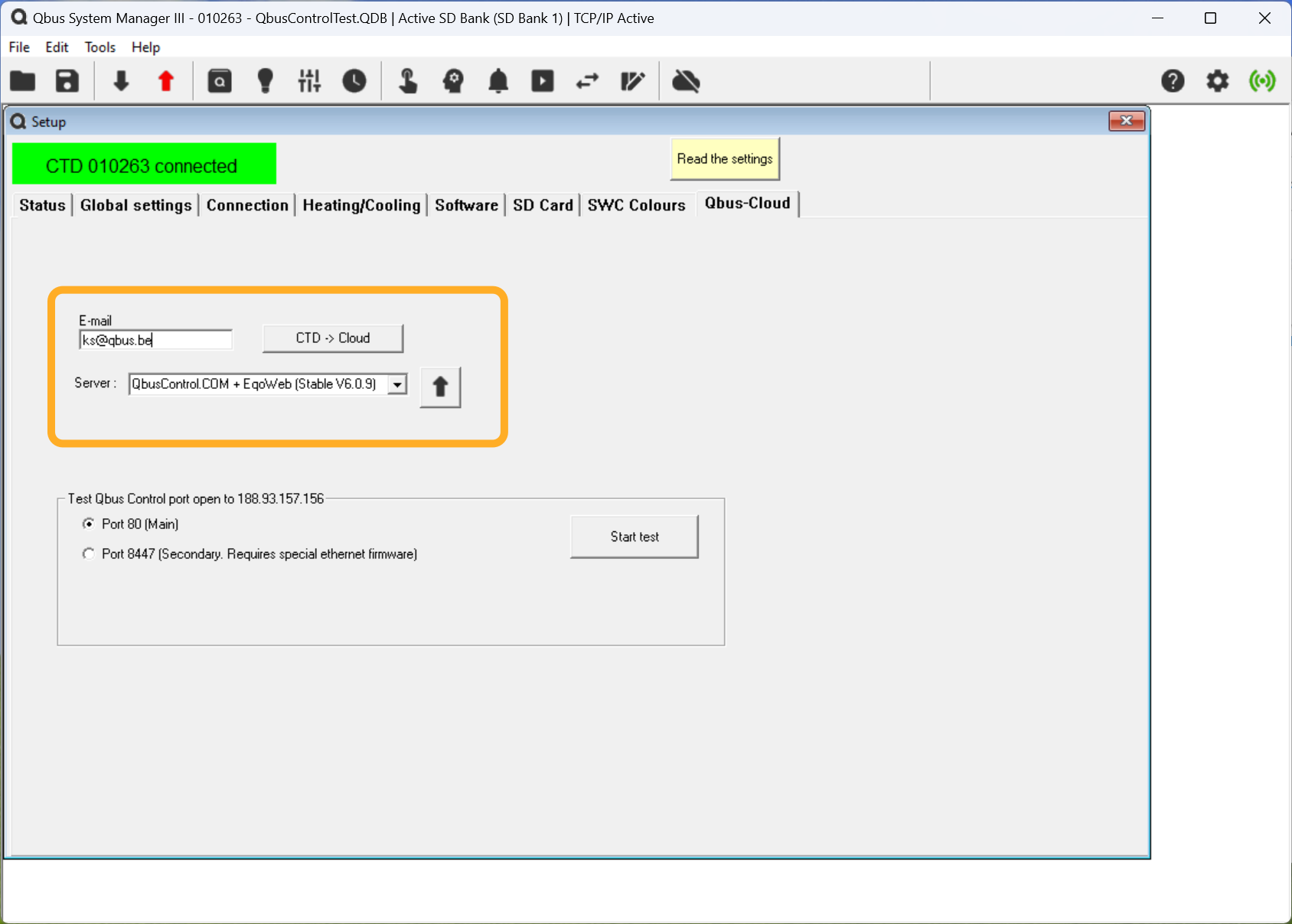Switch to the Software tab
The height and width of the screenshot is (924, 1292).
click(x=466, y=205)
